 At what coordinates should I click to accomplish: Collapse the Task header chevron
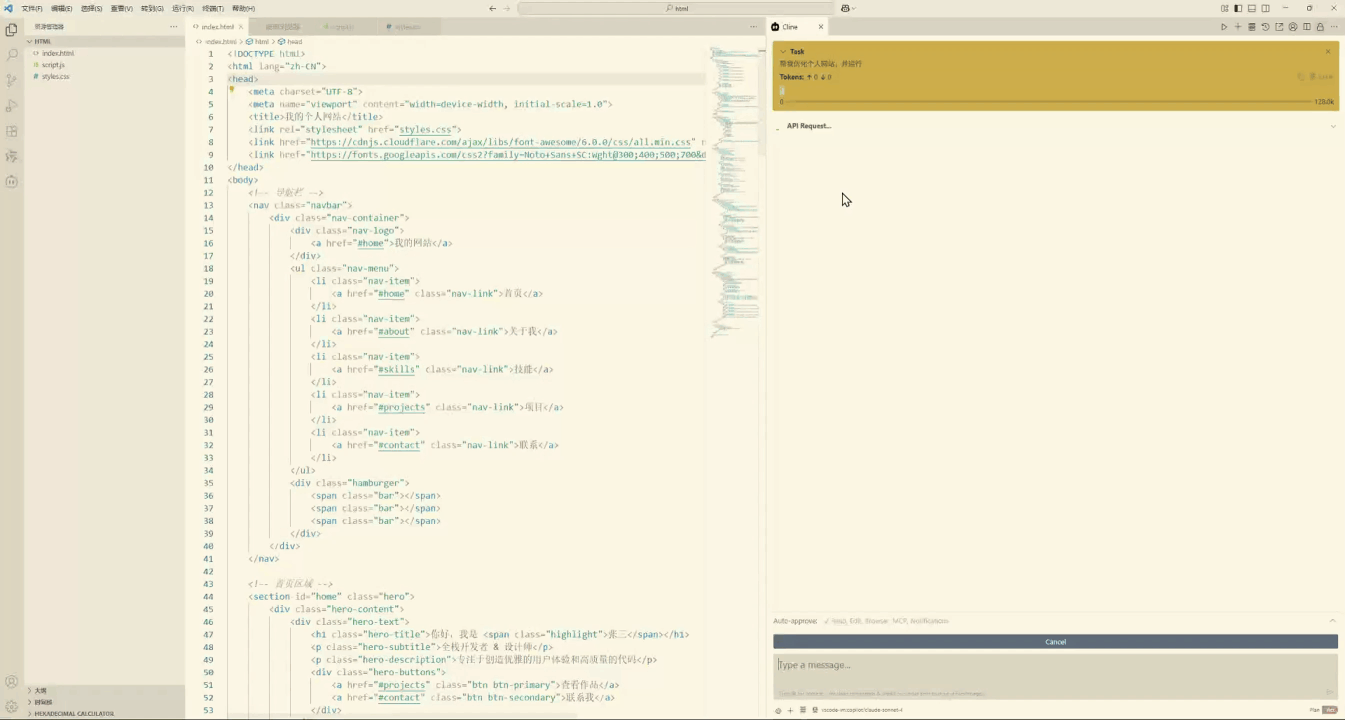point(783,51)
